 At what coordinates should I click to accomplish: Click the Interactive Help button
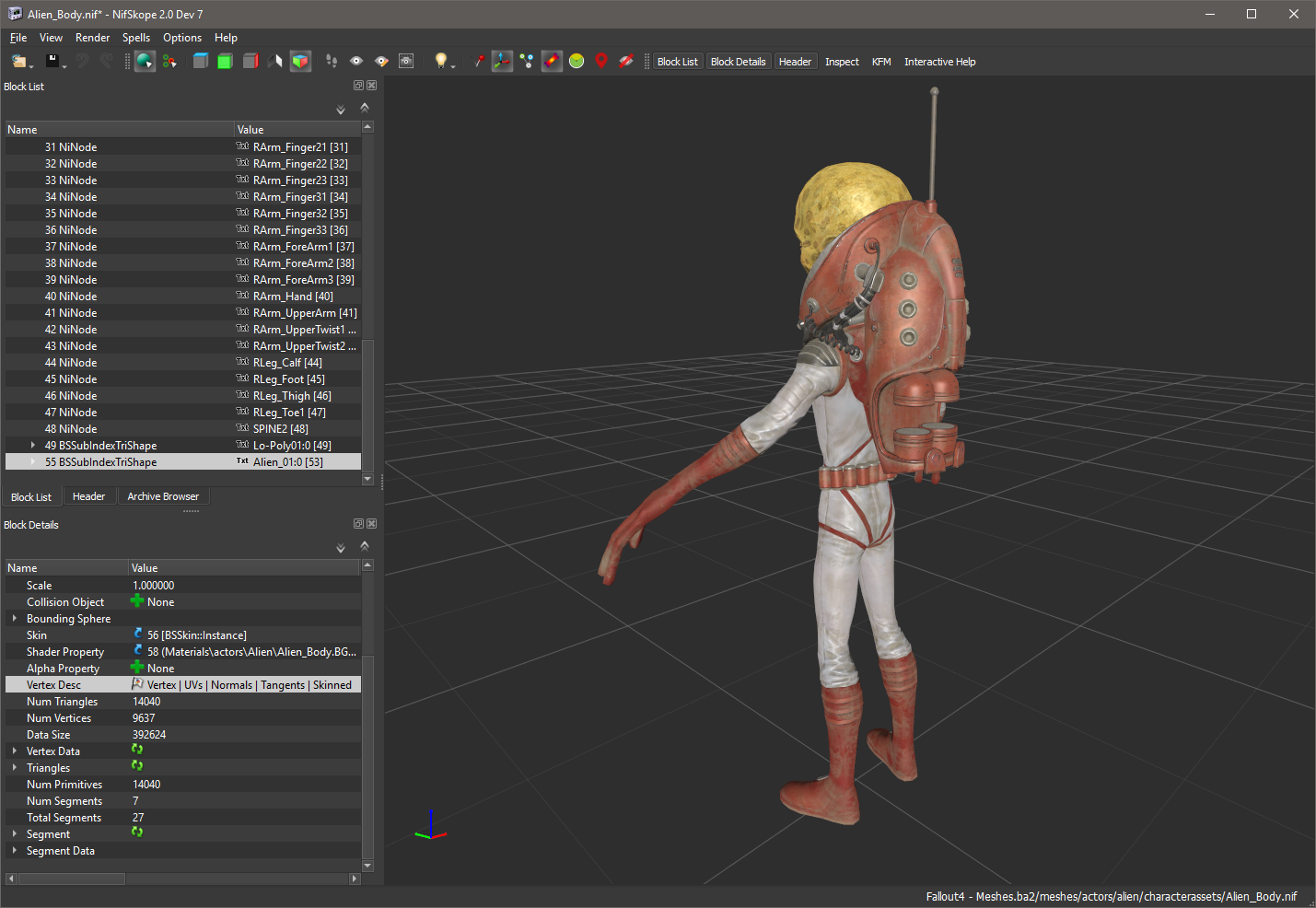click(x=939, y=62)
